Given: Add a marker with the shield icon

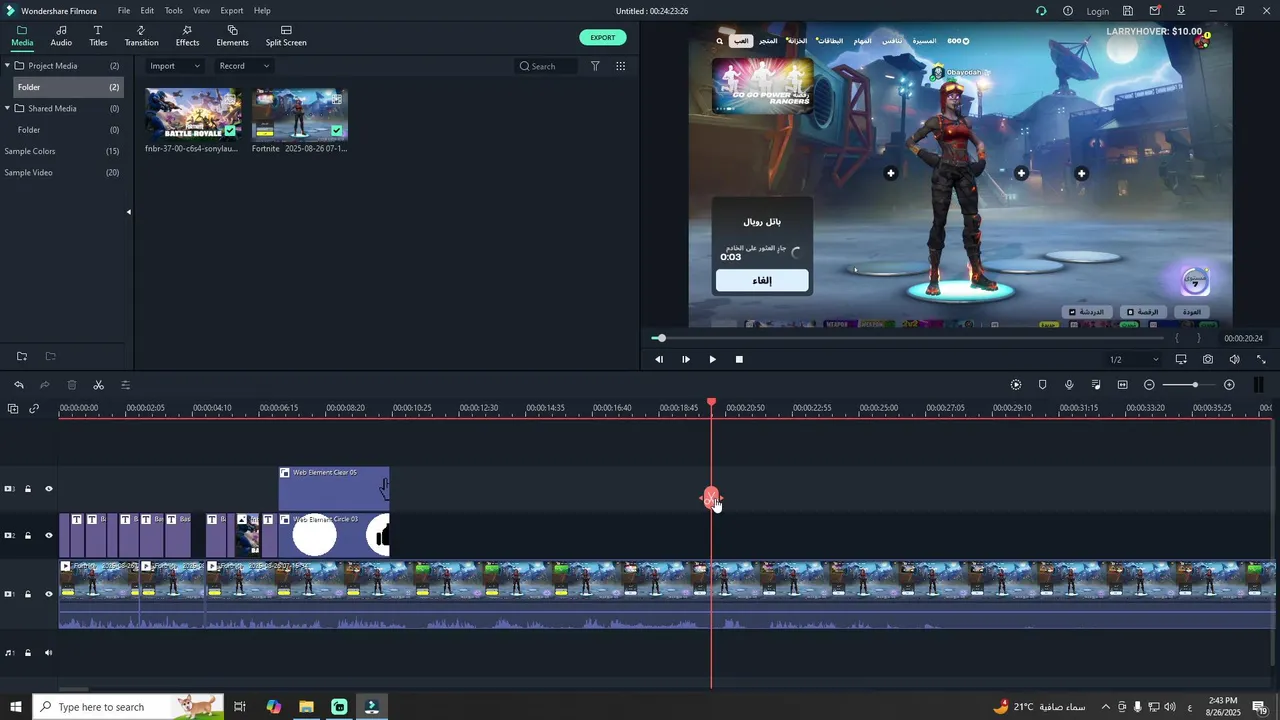Looking at the screenshot, I should coord(1042,385).
